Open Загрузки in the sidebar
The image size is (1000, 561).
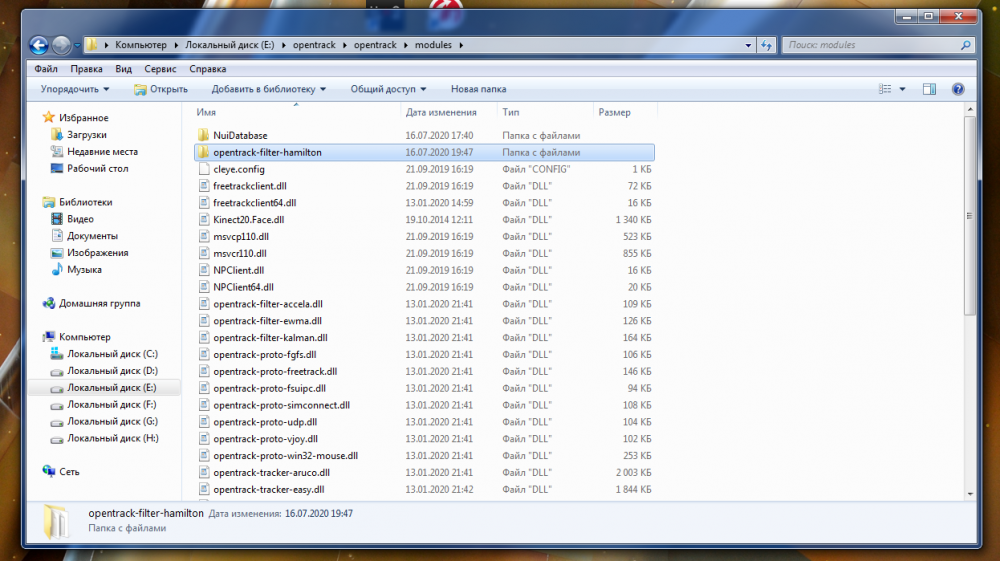(x=87, y=135)
